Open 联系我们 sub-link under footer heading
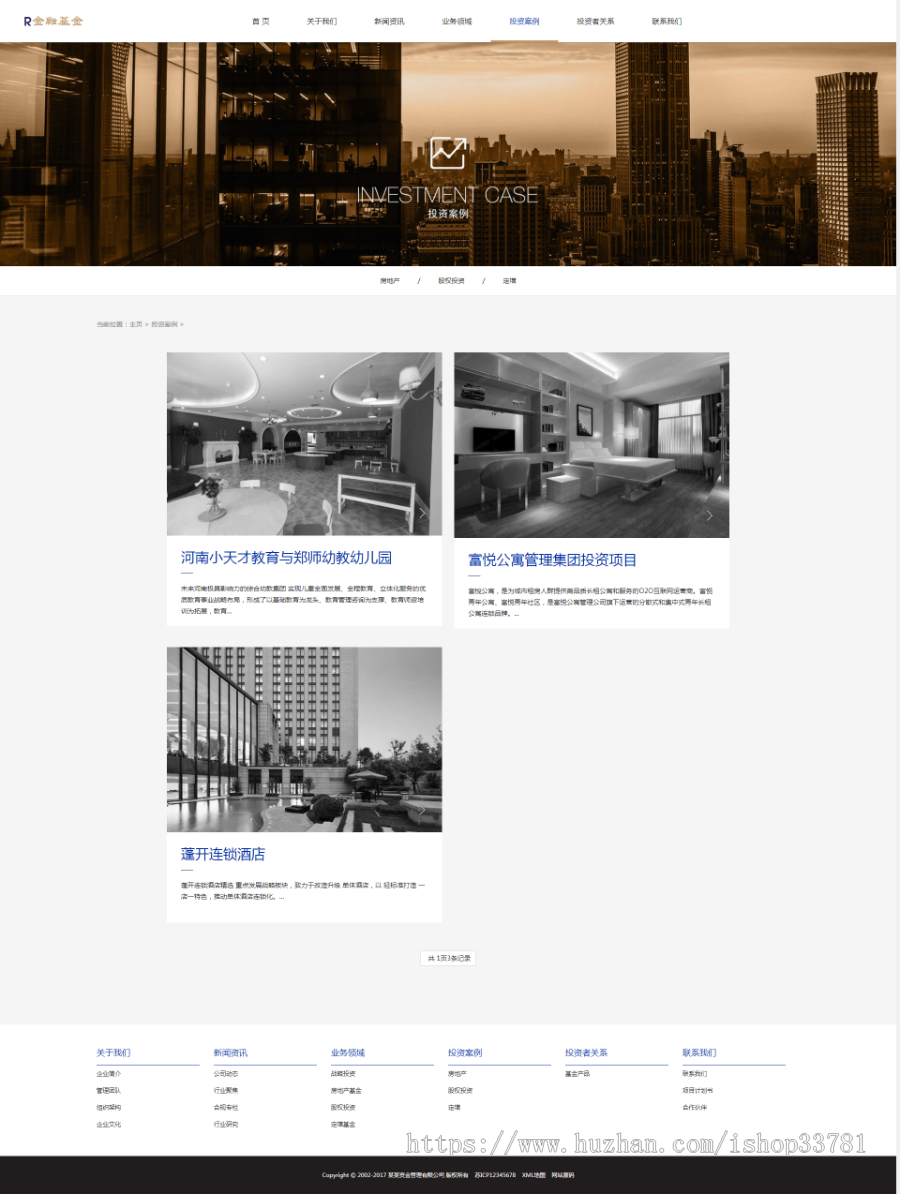This screenshot has width=900, height=1194. (695, 1074)
